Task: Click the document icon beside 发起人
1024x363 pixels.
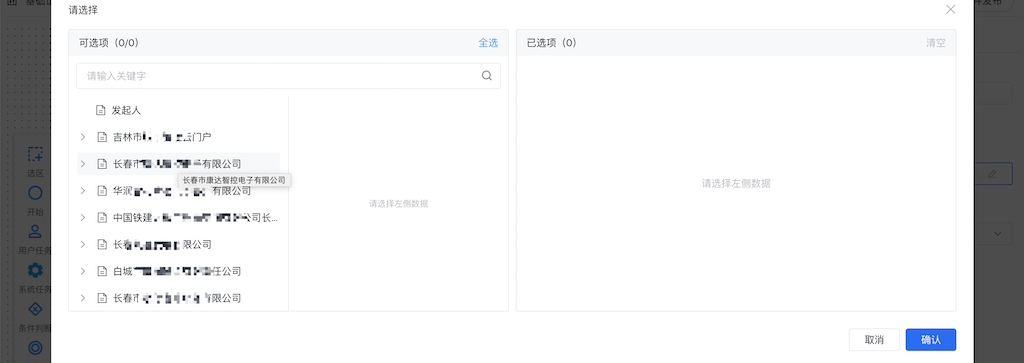Action: (101, 110)
